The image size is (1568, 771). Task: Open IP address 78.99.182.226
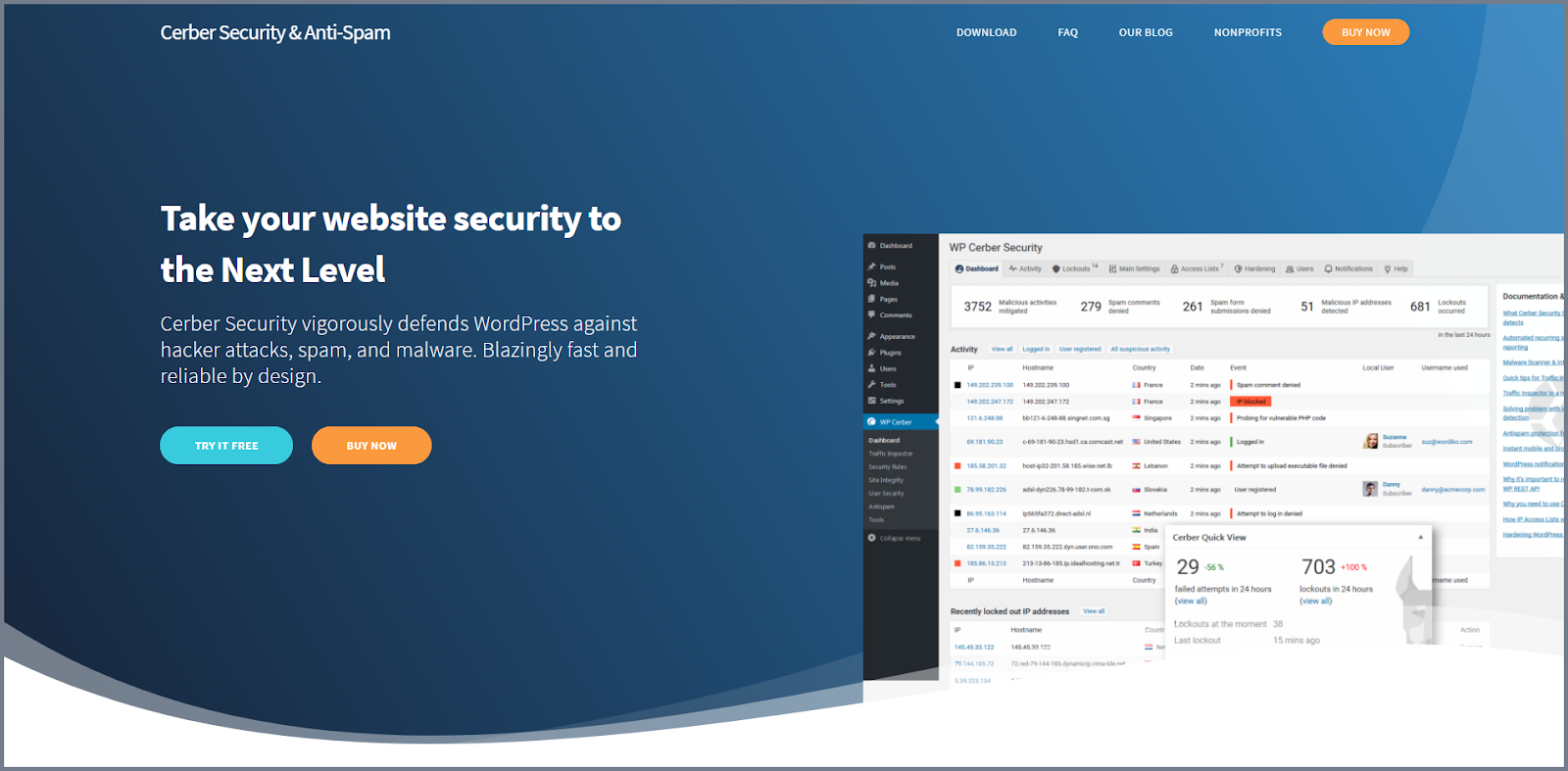987,490
